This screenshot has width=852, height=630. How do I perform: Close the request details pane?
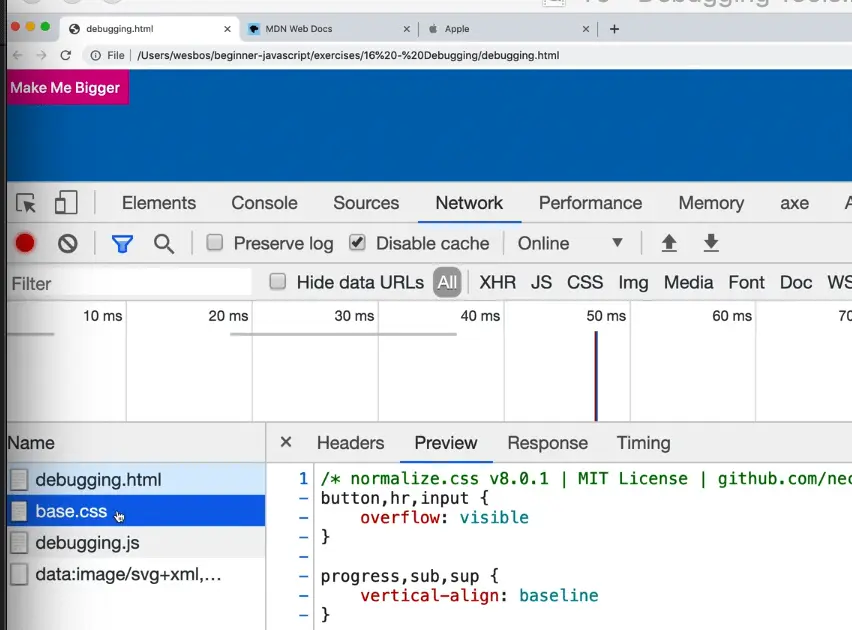coord(286,442)
